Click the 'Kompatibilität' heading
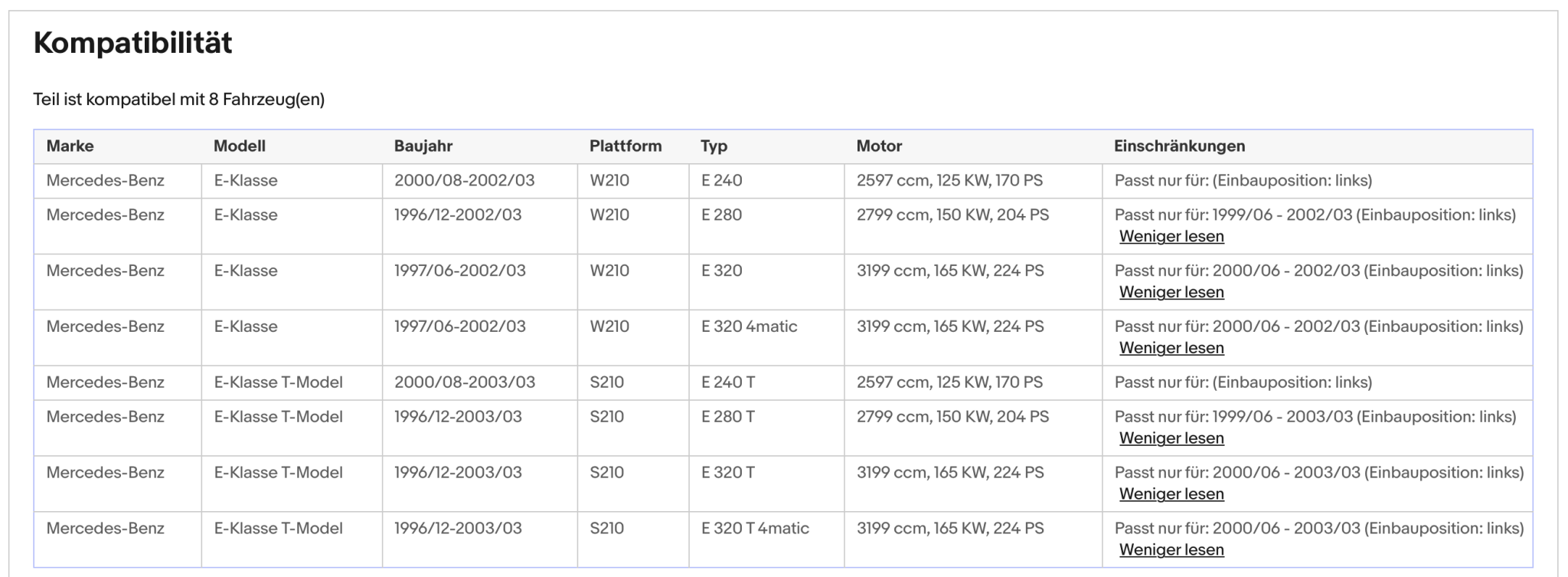Viewport: 1568px width, 577px height. click(133, 43)
